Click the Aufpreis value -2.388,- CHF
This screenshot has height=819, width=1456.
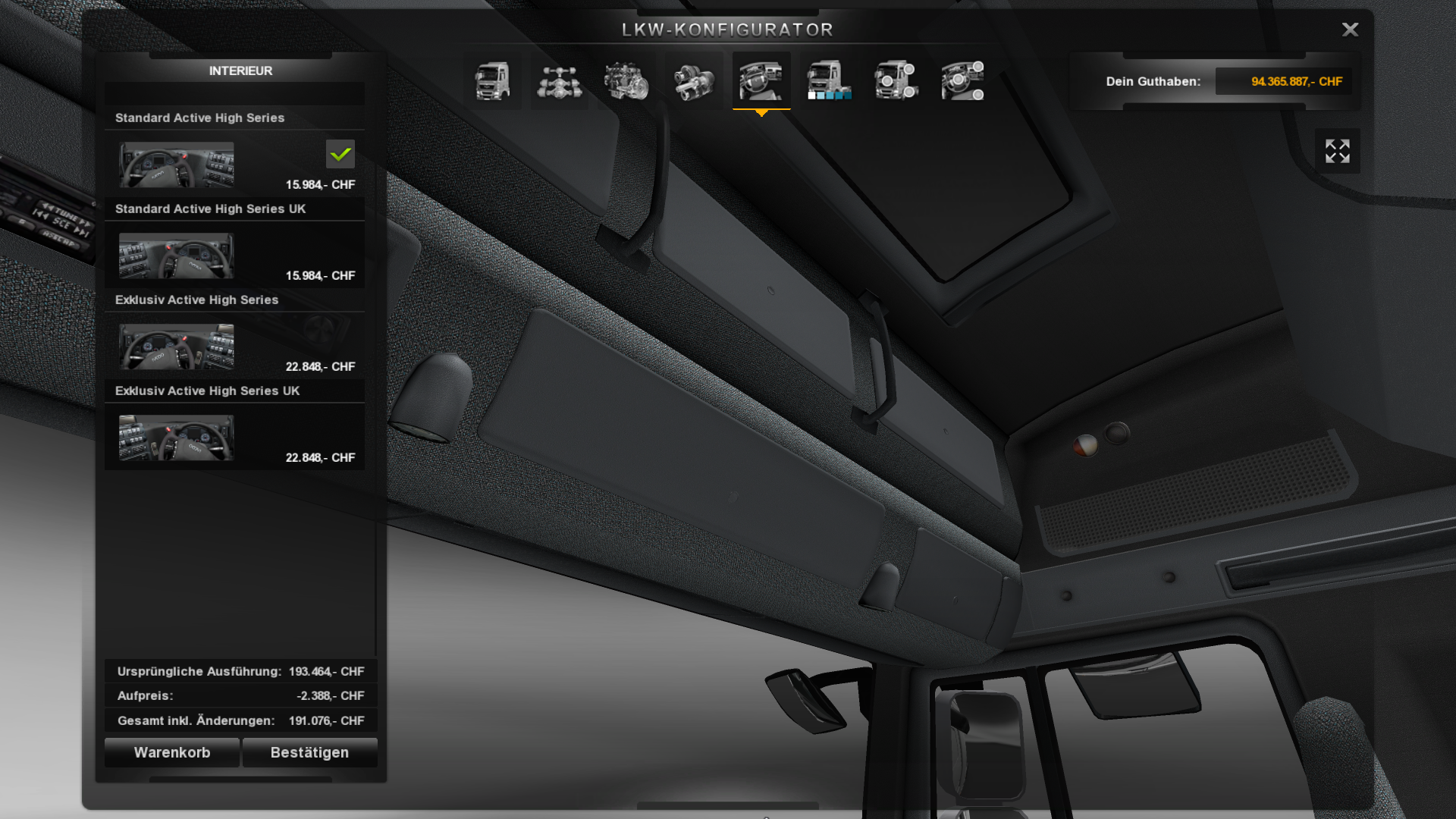pos(331,695)
